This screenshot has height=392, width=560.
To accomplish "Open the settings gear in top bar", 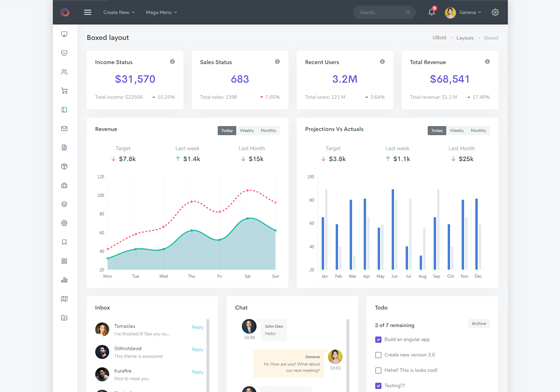I will click(495, 12).
